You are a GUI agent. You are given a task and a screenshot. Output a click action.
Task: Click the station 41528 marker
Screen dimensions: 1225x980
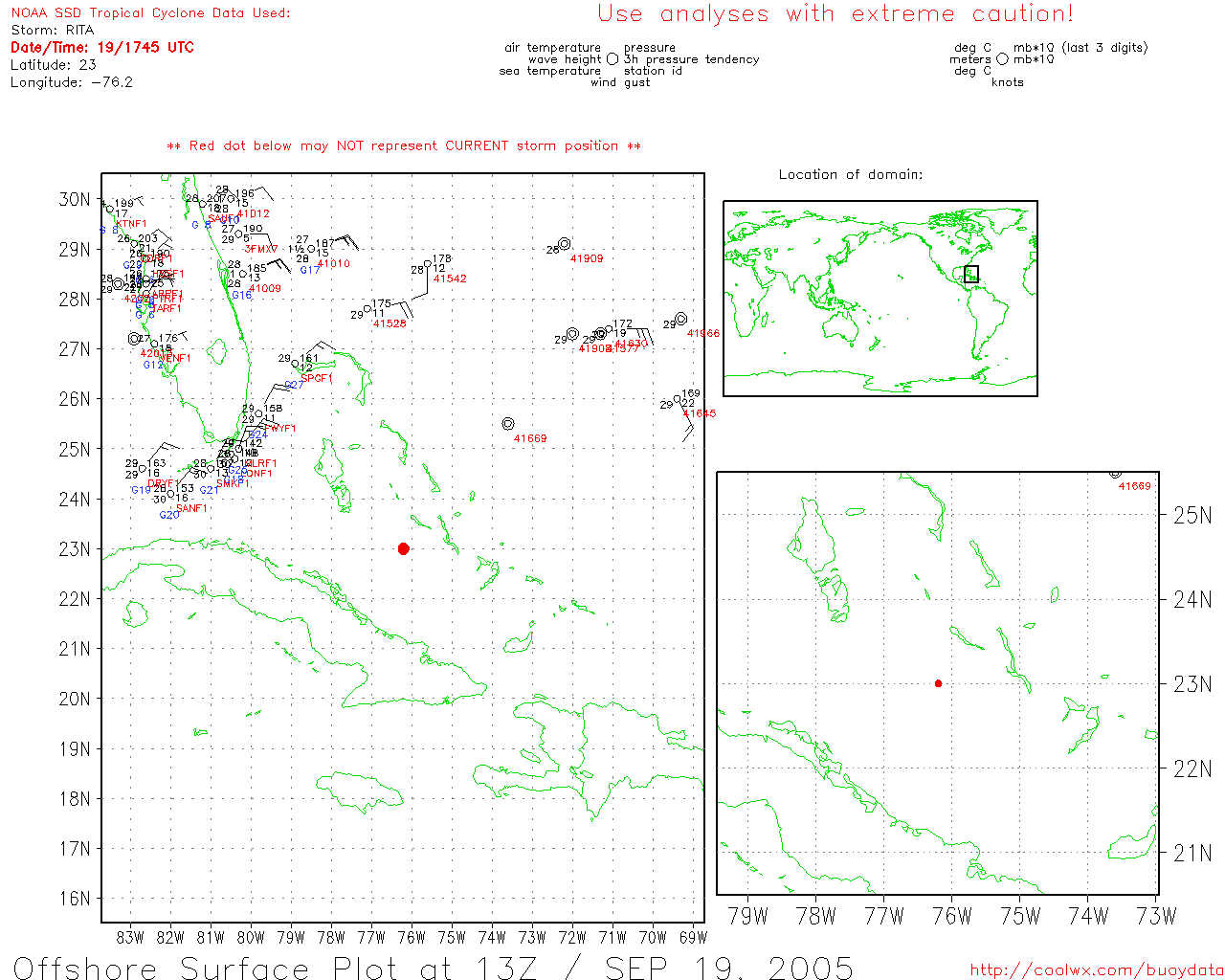(x=367, y=309)
